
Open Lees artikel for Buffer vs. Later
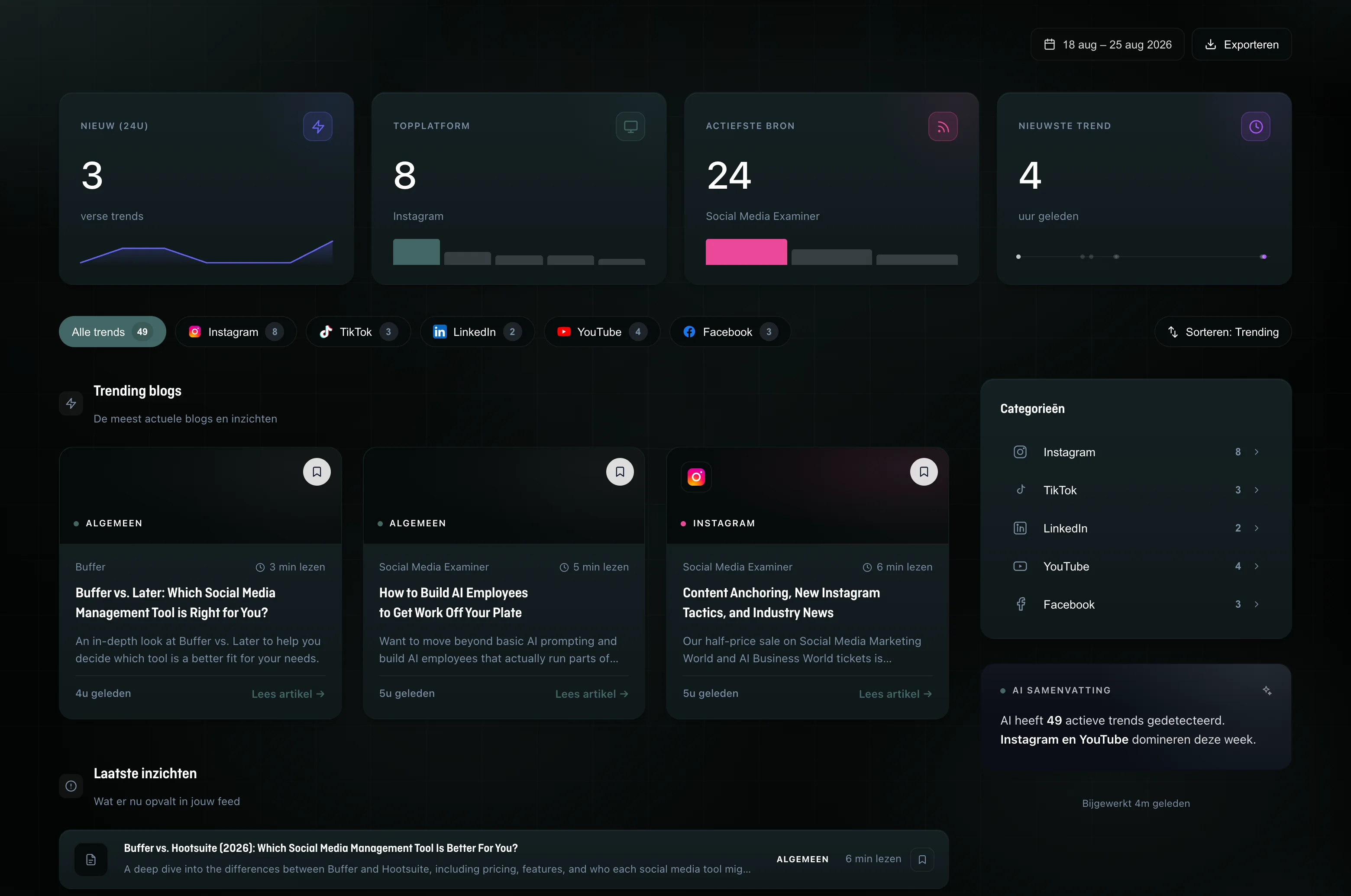[x=288, y=694]
